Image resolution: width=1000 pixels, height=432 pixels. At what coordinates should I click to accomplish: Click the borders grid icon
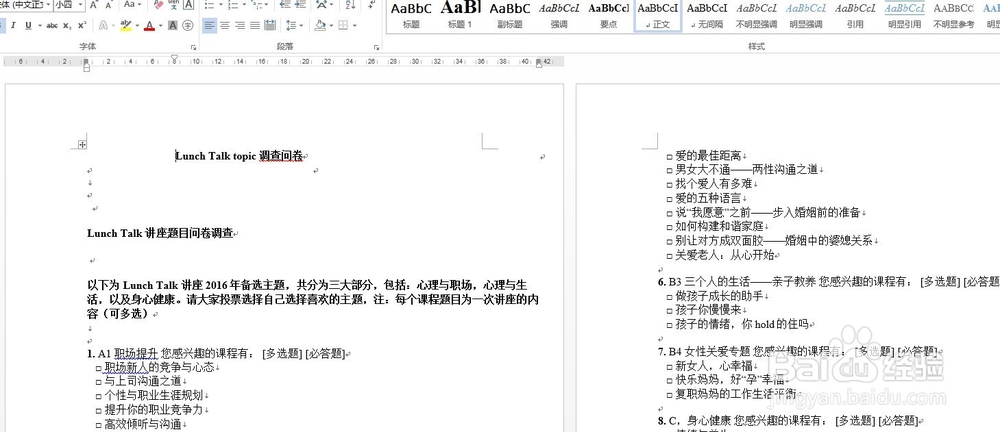click(x=343, y=26)
